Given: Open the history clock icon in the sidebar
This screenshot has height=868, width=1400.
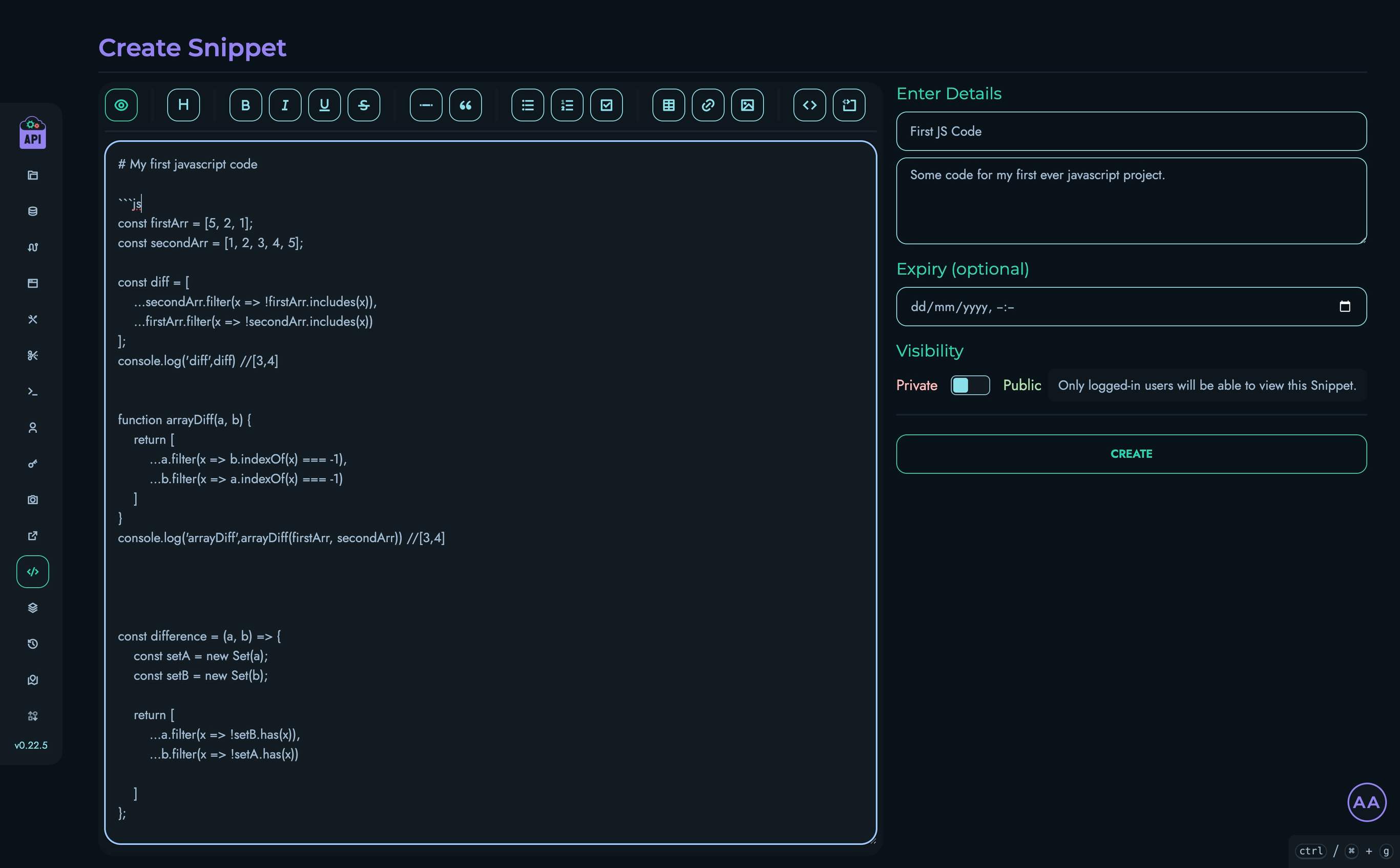Looking at the screenshot, I should (33, 644).
